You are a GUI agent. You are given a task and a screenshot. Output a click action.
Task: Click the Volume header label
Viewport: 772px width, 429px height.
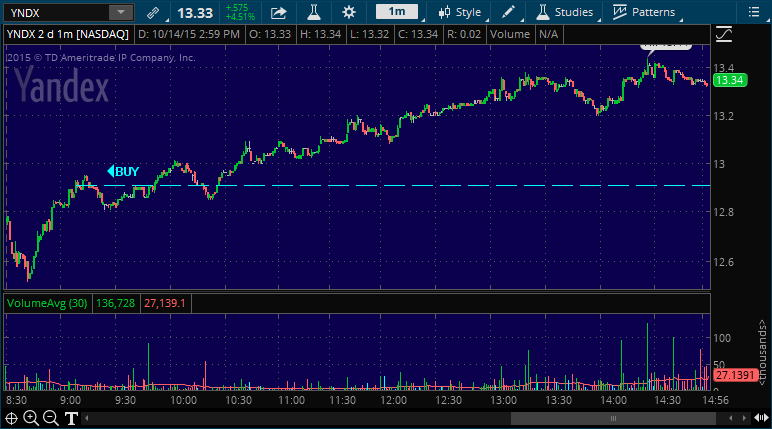[x=510, y=34]
